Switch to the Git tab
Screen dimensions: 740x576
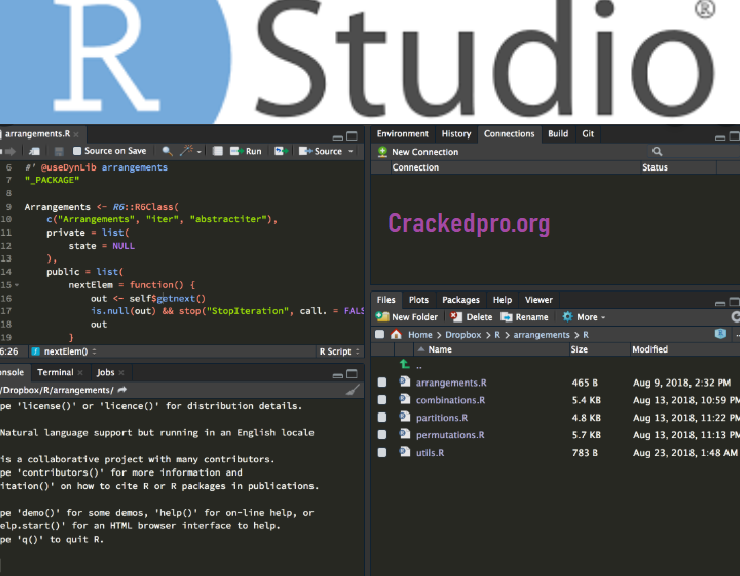click(588, 134)
